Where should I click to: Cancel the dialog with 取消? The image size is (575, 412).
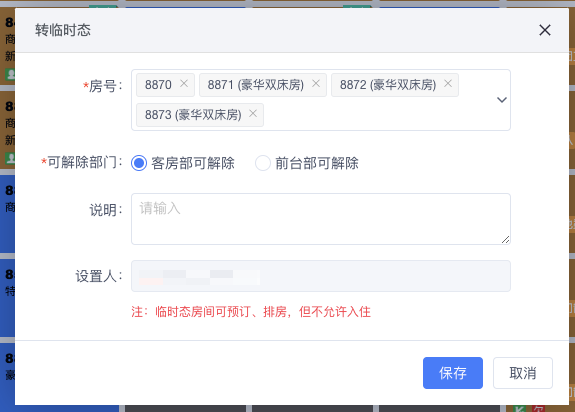[523, 373]
